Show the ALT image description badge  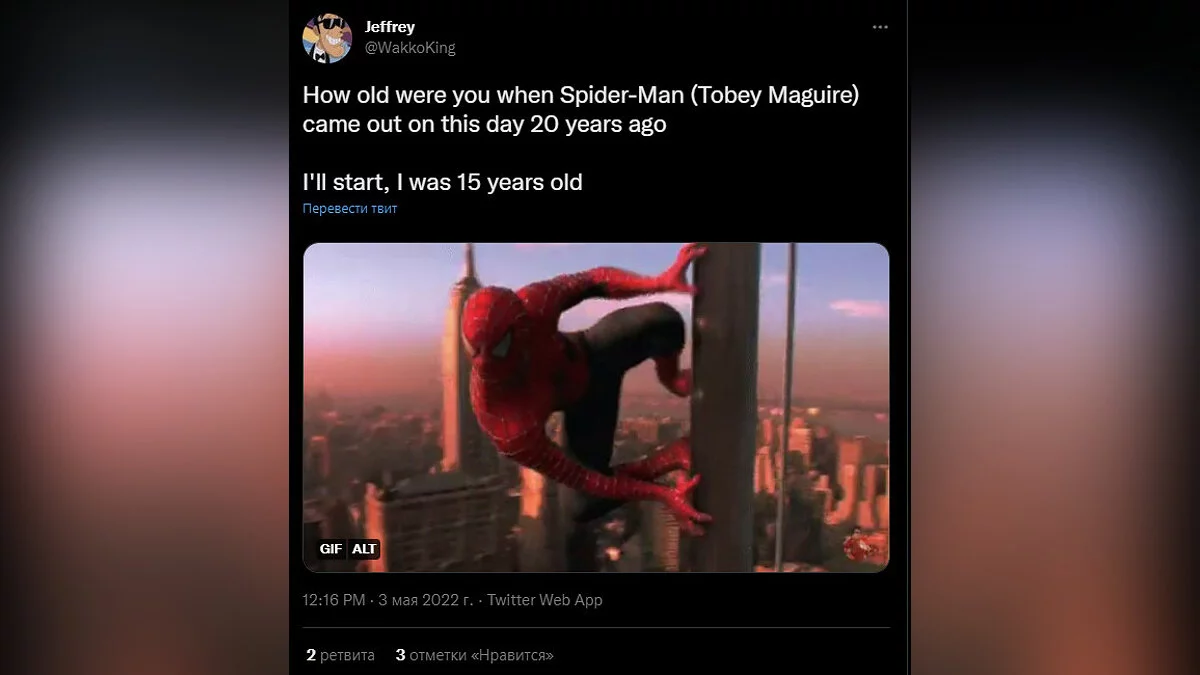[x=364, y=549]
